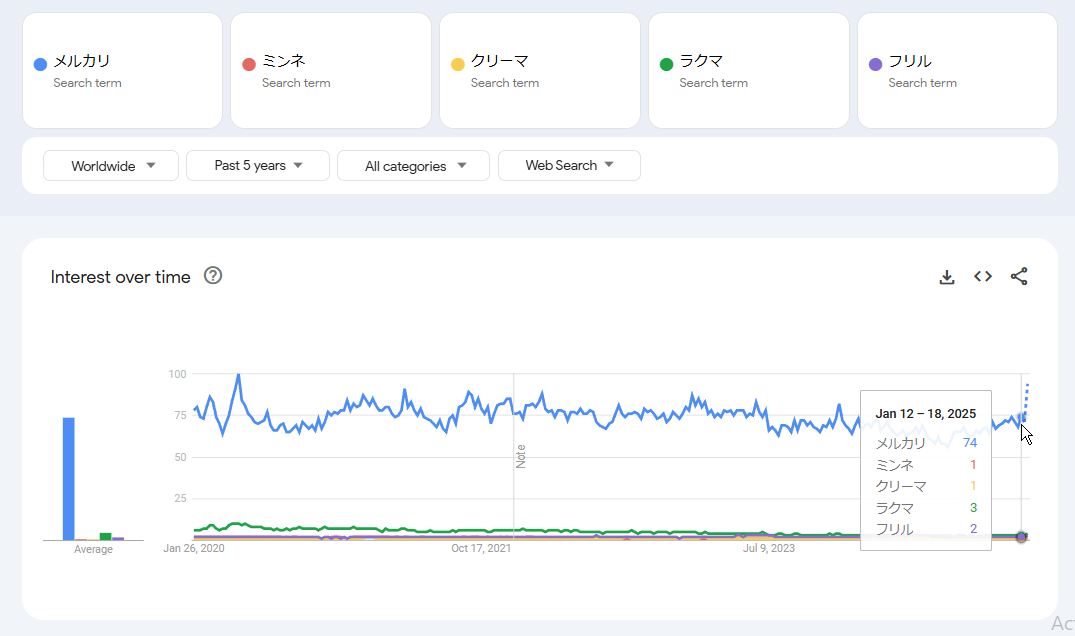
Task: Click the purple dot beside フリル
Action: pos(875,64)
